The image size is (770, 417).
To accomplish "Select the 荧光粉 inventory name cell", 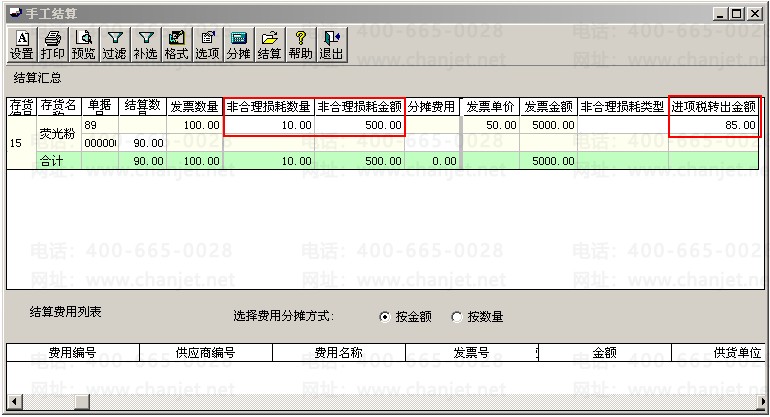I will (59, 134).
